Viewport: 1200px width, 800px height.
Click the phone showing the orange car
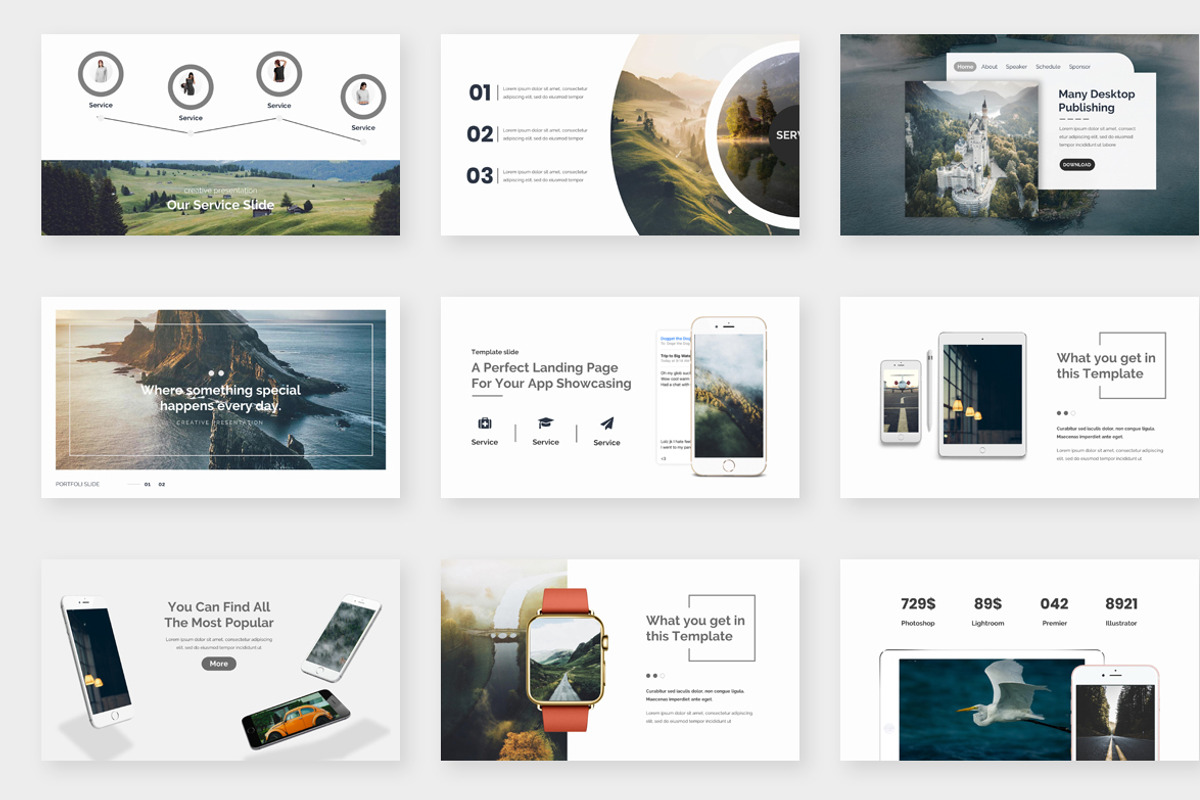click(296, 719)
